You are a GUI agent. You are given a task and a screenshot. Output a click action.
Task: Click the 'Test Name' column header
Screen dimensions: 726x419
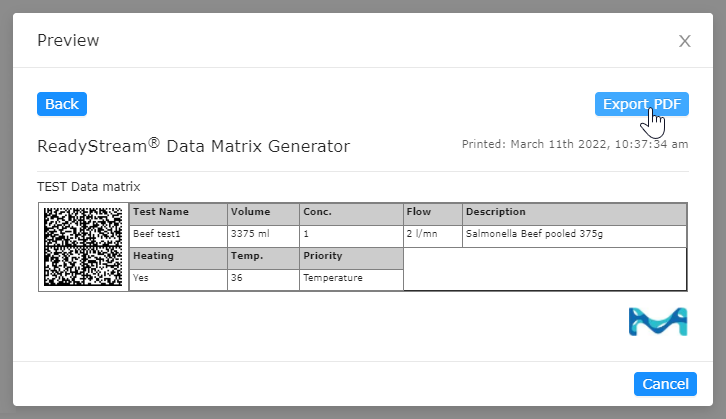pos(178,214)
